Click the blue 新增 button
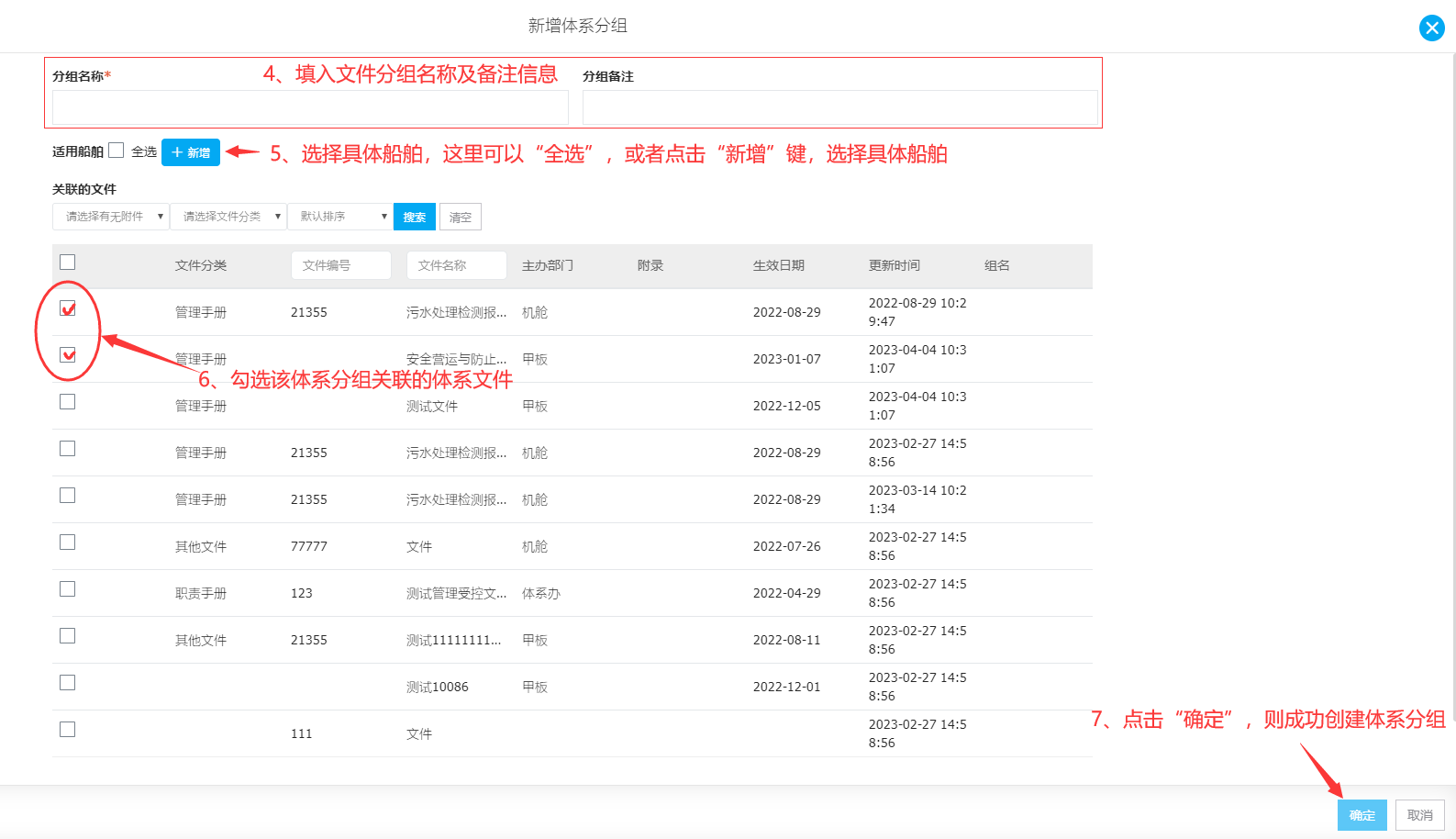1456x839 pixels. [191, 152]
